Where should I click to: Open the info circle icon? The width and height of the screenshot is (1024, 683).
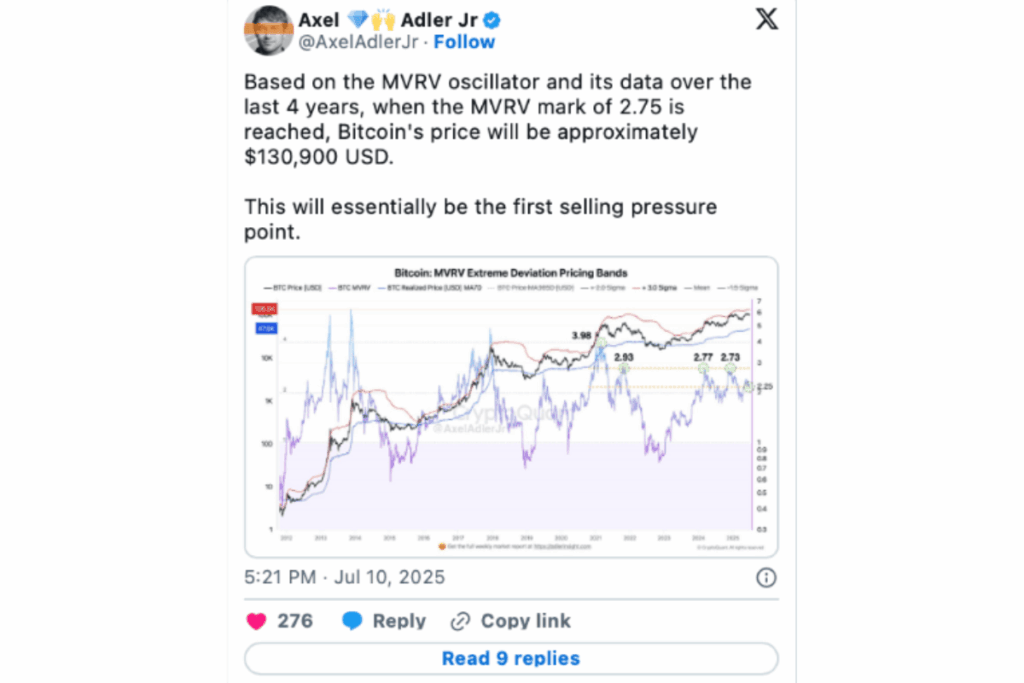click(x=766, y=577)
